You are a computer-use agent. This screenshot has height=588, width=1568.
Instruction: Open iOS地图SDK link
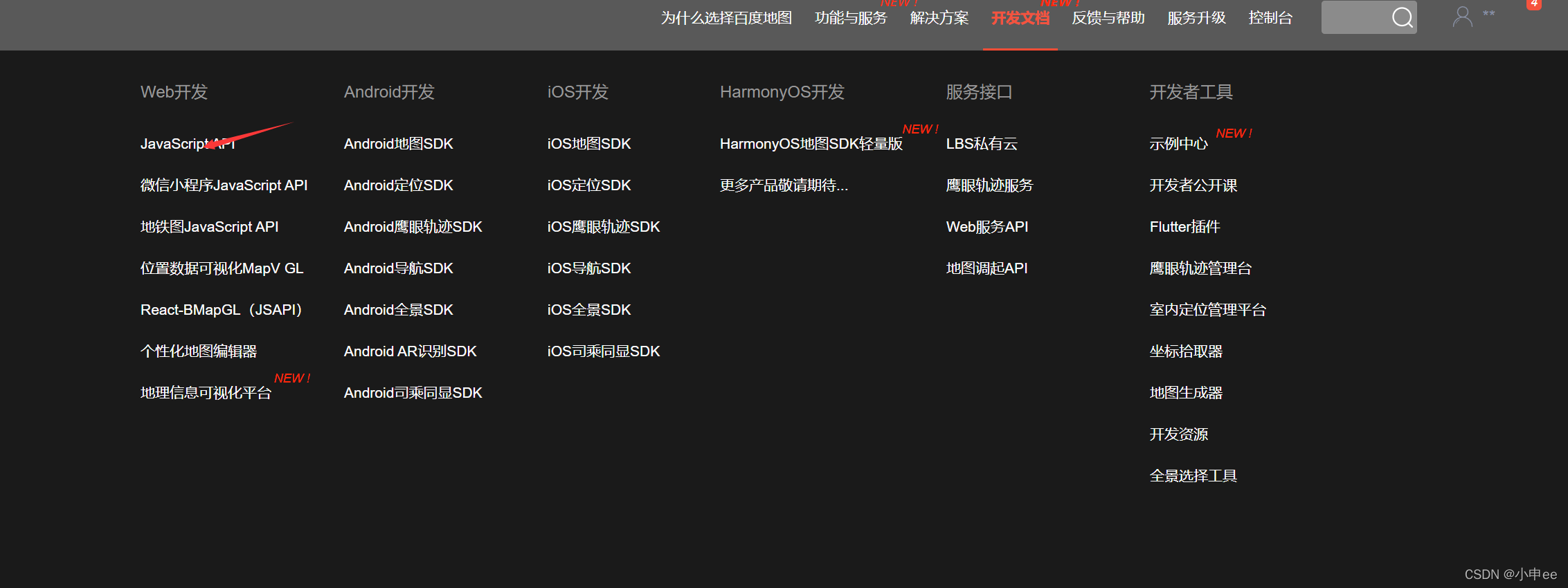pos(589,144)
